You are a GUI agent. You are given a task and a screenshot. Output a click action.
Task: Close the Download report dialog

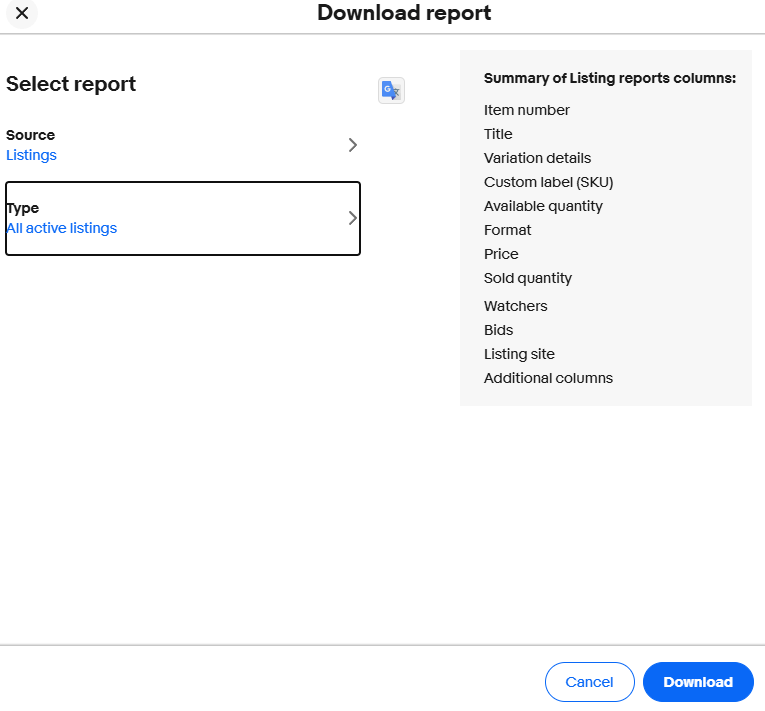click(21, 13)
